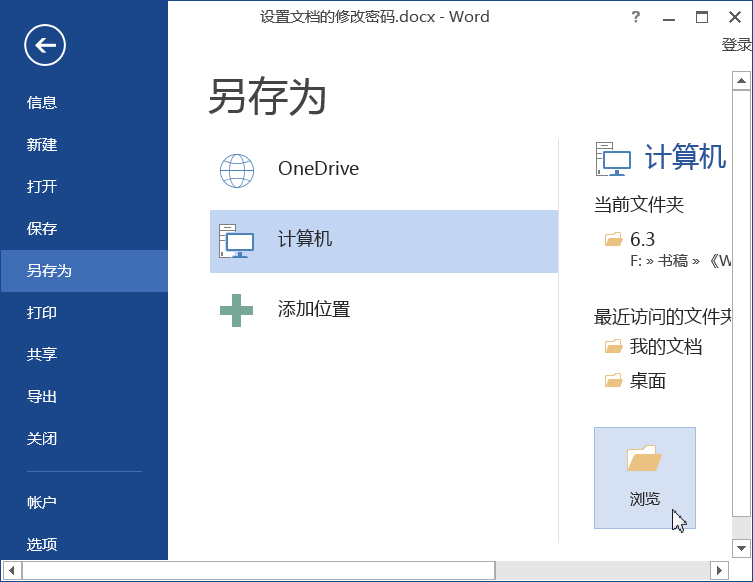Viewport: 753px width, 582px height.
Task: Click the help question mark icon
Action: (636, 17)
